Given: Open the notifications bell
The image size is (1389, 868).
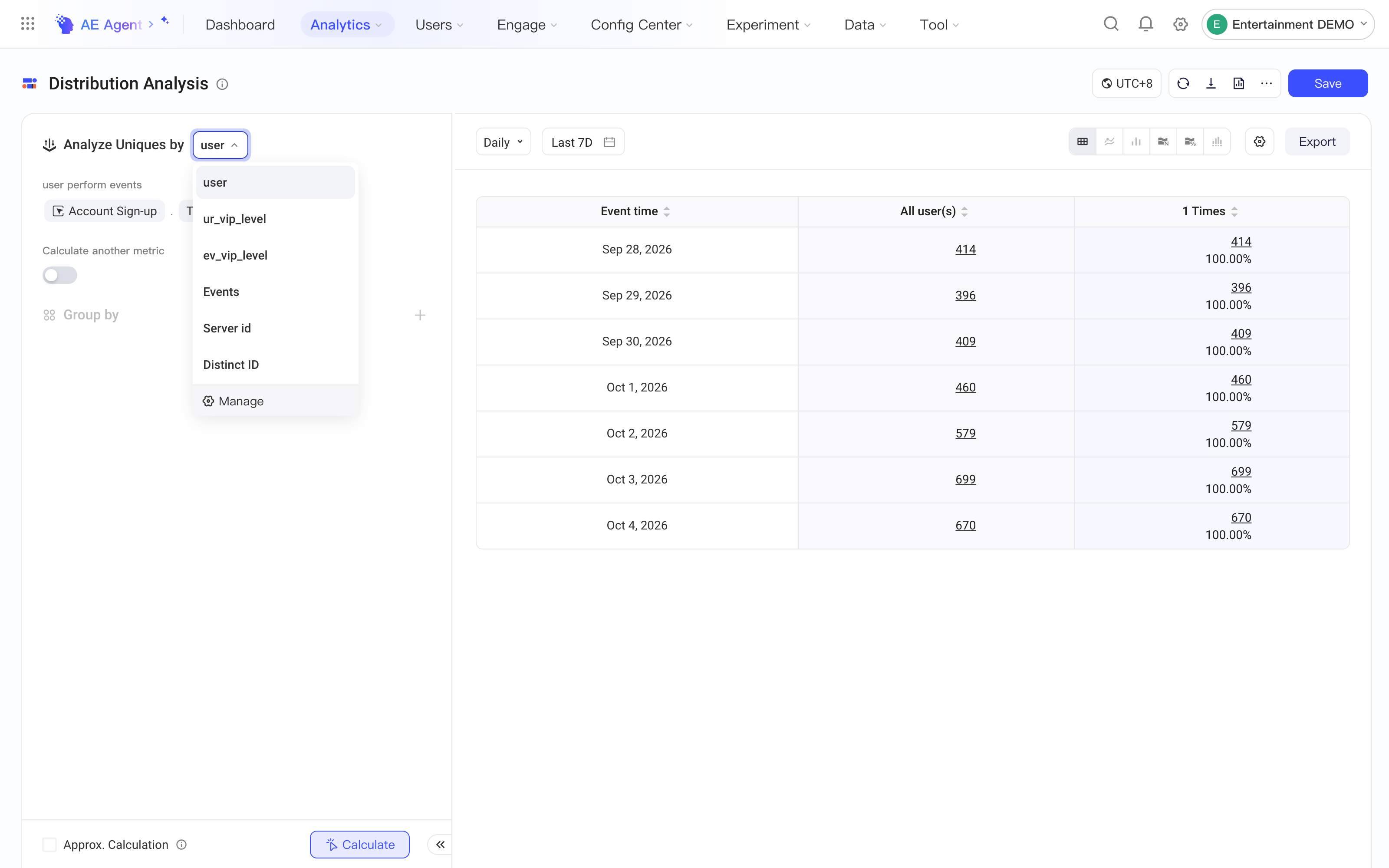Looking at the screenshot, I should point(1145,24).
